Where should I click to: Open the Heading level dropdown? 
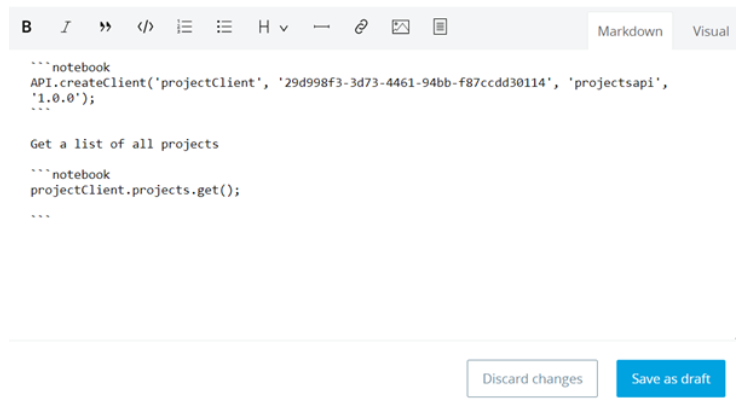pyautogui.click(x=272, y=28)
